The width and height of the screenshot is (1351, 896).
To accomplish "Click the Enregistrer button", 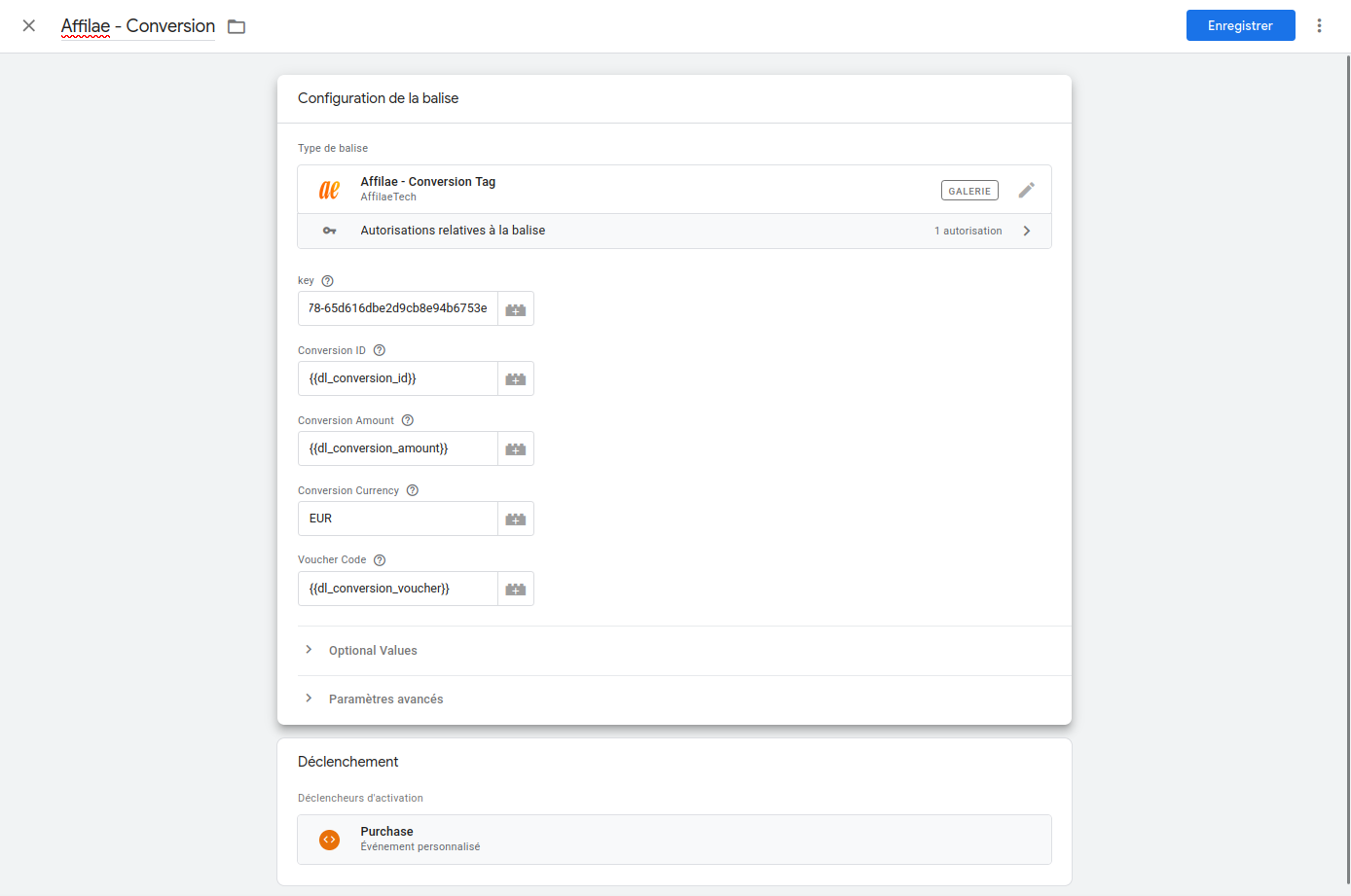I will click(x=1240, y=26).
